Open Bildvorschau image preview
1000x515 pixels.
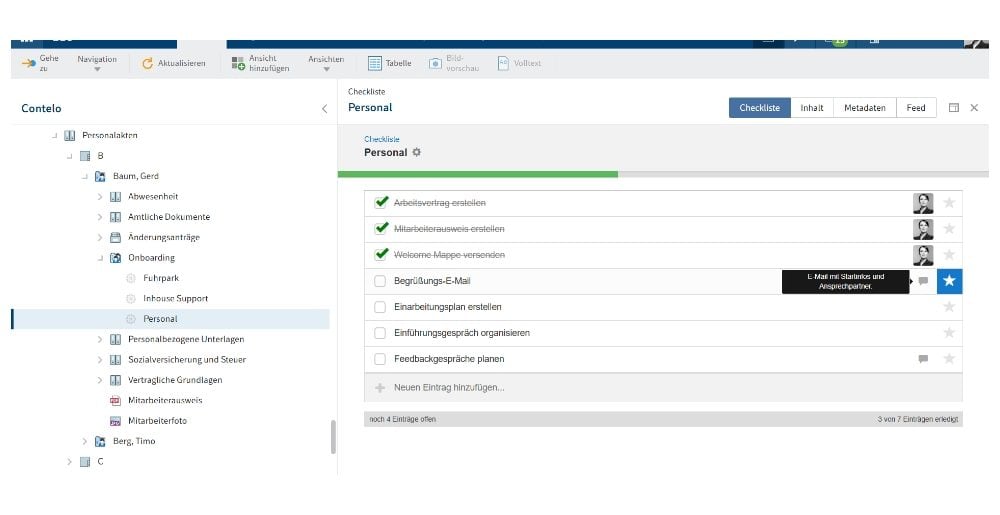click(435, 63)
